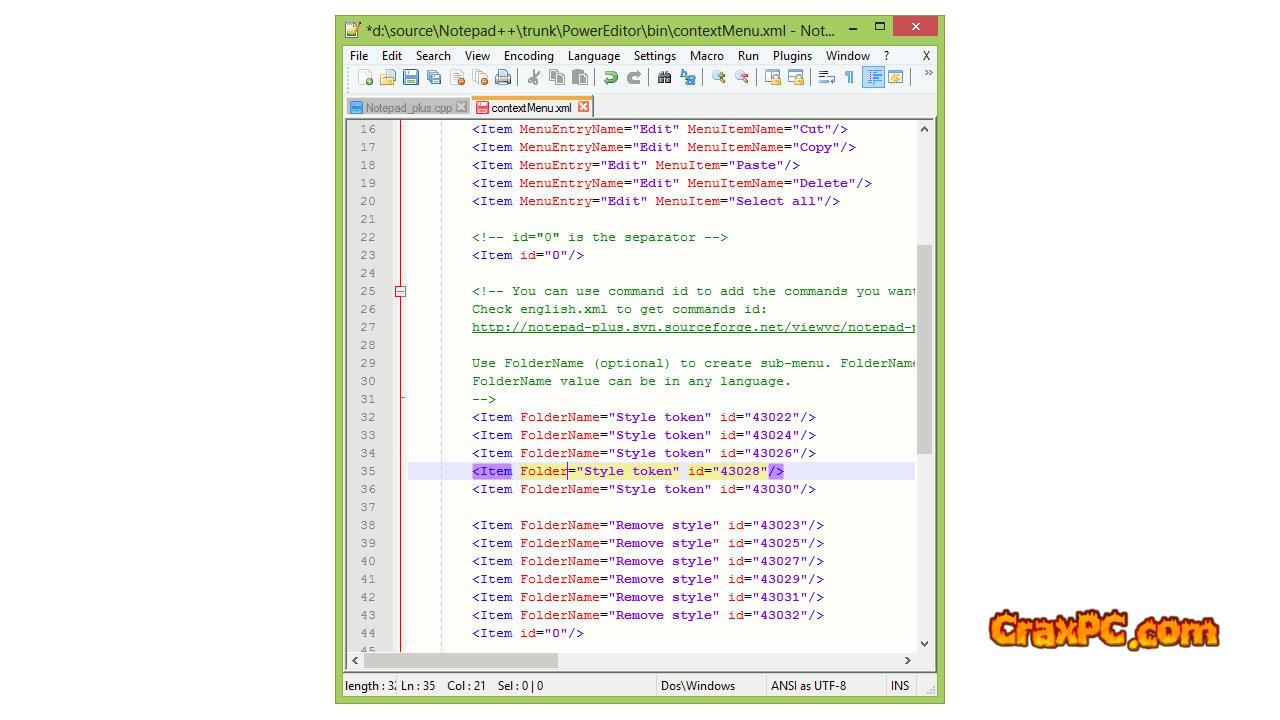Click the Zoom In magnifier icon

pos(718,78)
